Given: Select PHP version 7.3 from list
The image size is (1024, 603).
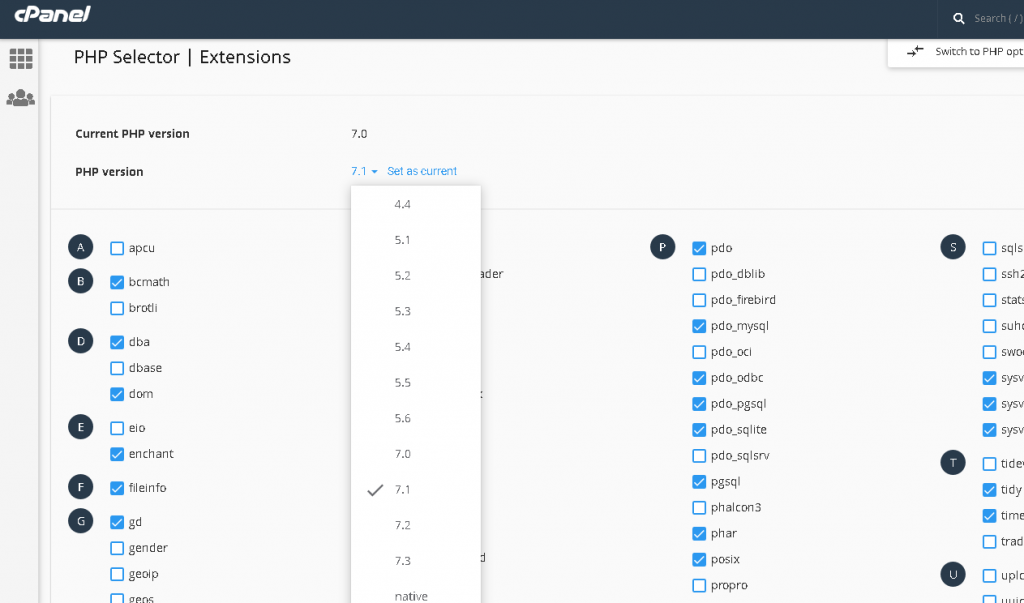Looking at the screenshot, I should pyautogui.click(x=402, y=561).
